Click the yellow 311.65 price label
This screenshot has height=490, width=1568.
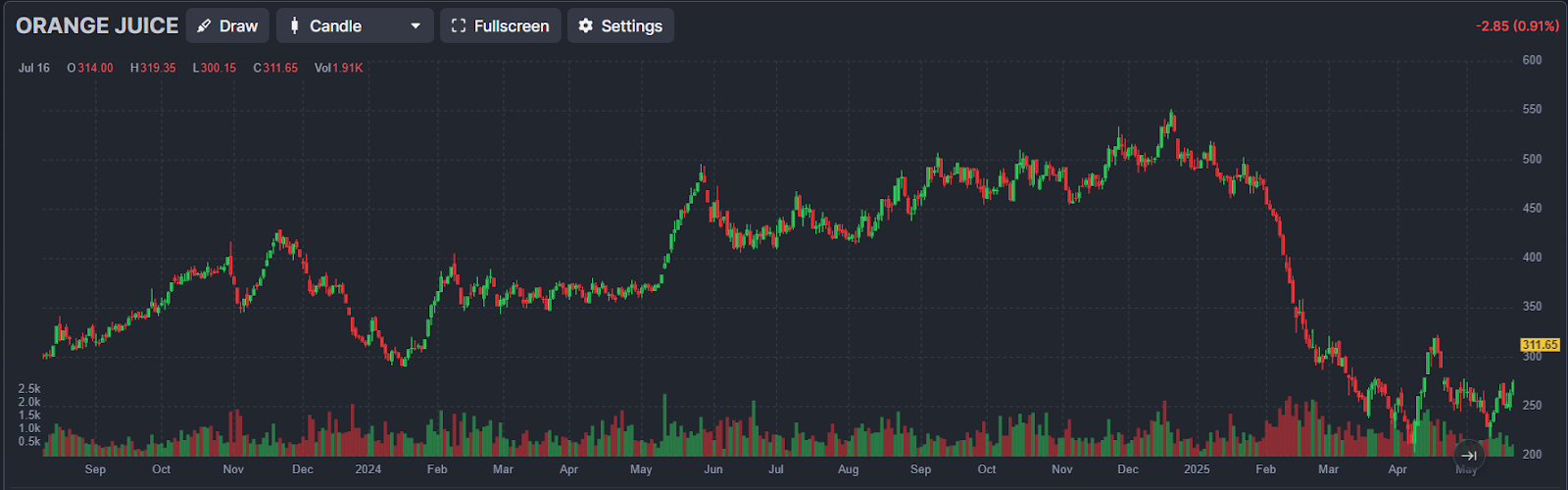[1540, 345]
